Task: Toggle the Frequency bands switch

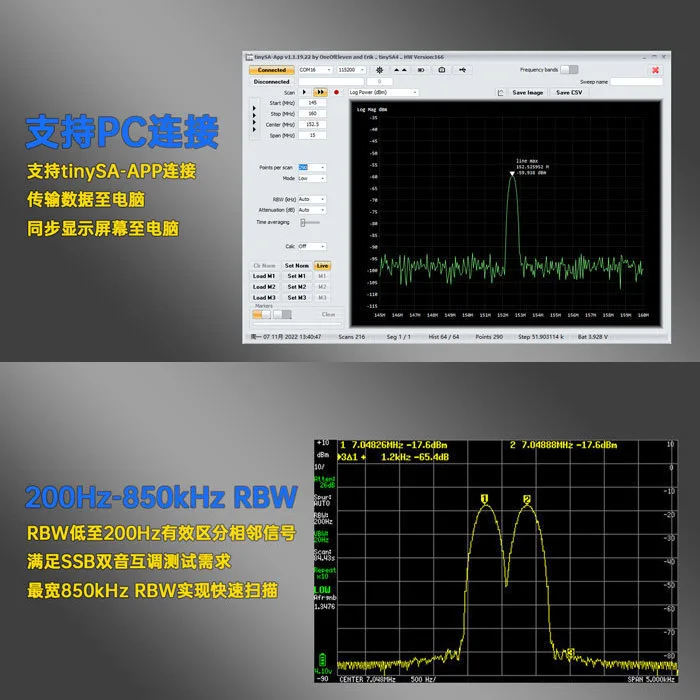Action: (x=569, y=70)
